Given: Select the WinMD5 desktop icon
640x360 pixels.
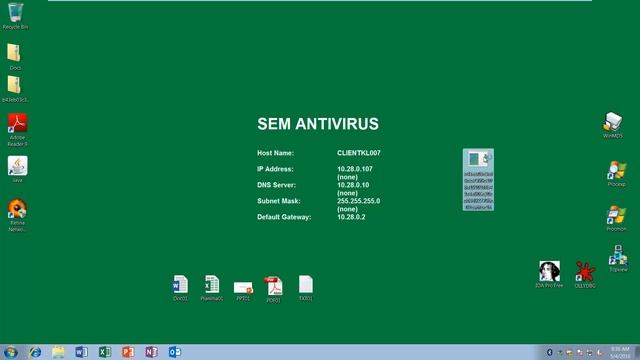Looking at the screenshot, I should pyautogui.click(x=613, y=125).
